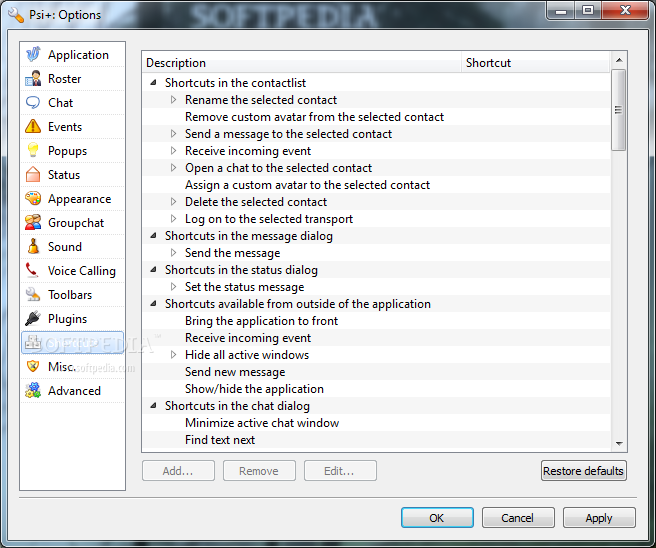This screenshot has width=656, height=548.
Task: Collapse Shortcuts in the chat dialog
Action: [x=154, y=406]
